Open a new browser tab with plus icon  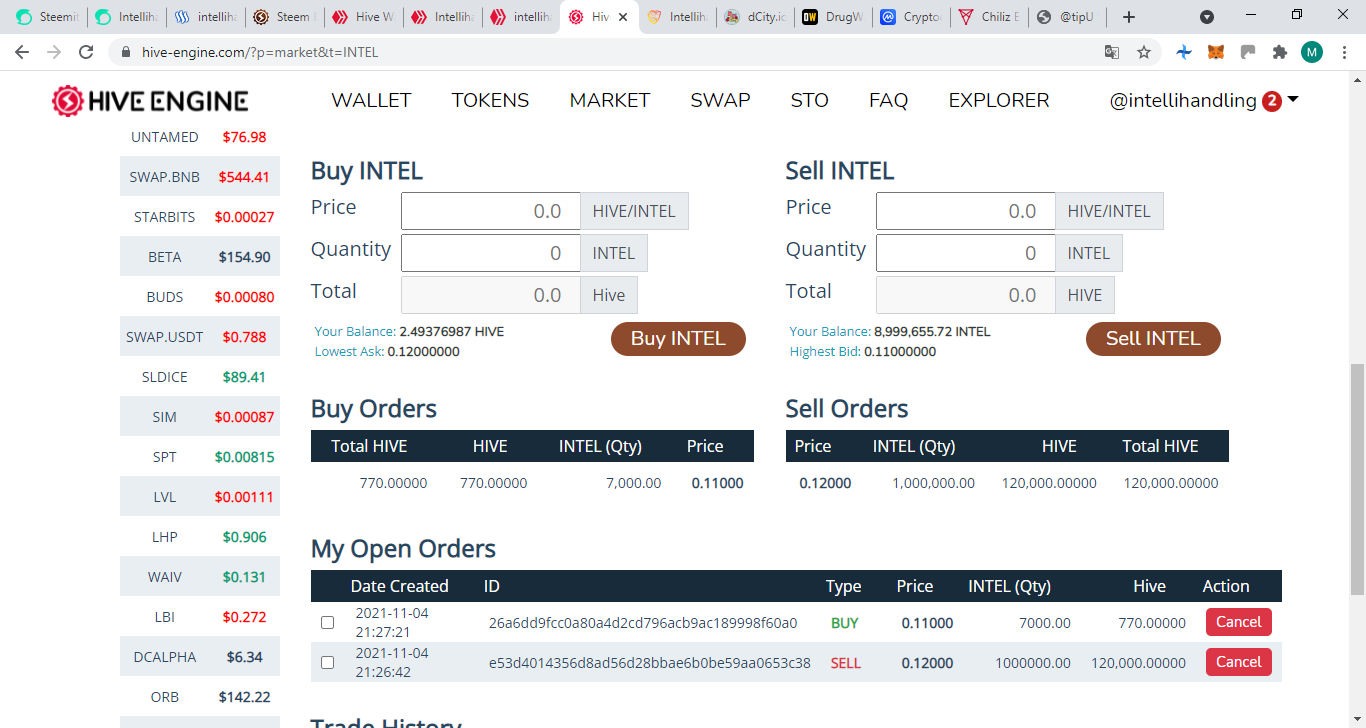pyautogui.click(x=1129, y=17)
